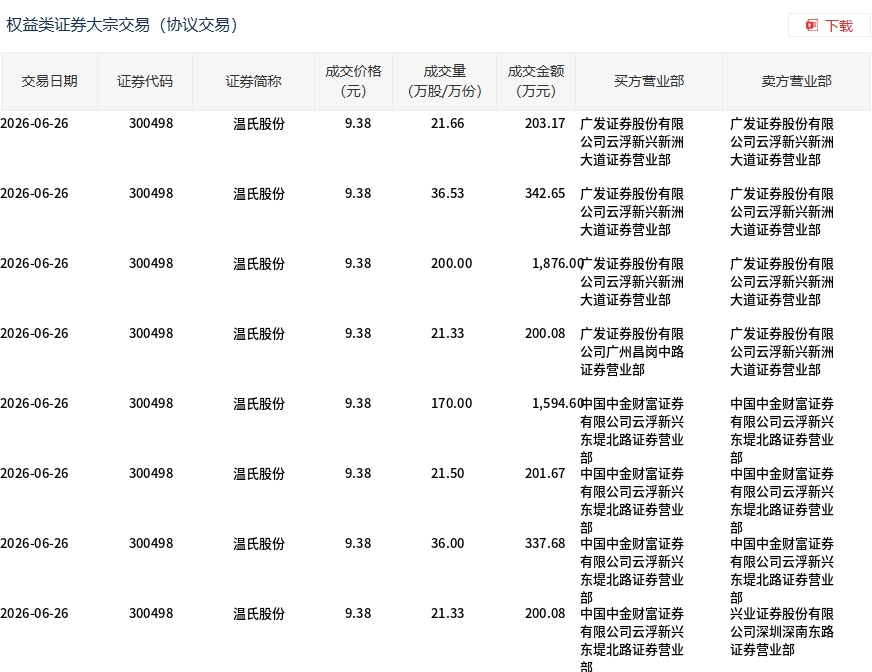Select the amount value 201.67

pos(544,473)
